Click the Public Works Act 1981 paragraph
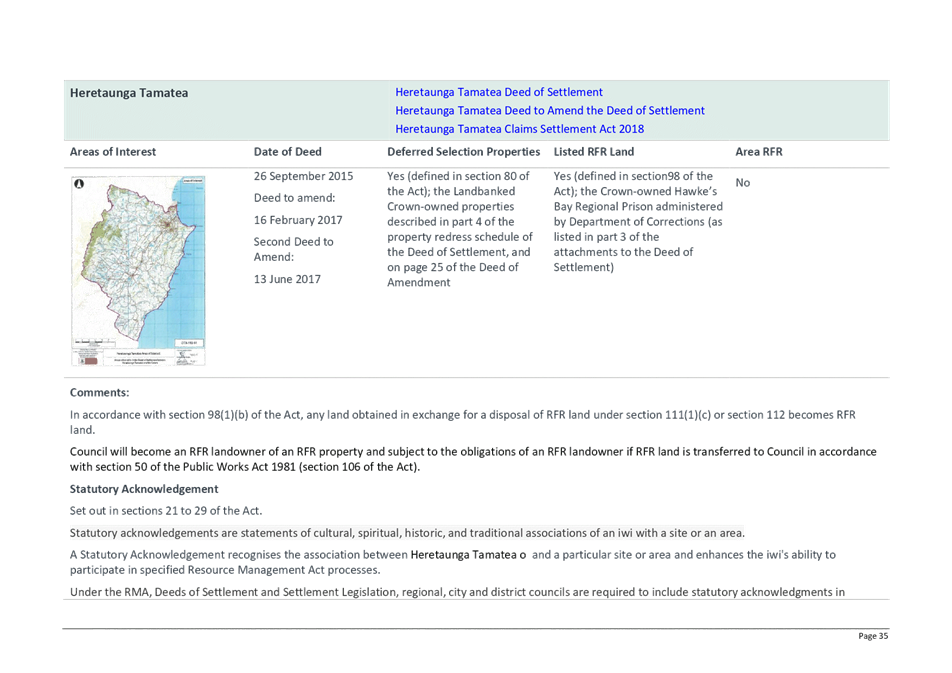 pos(473,459)
